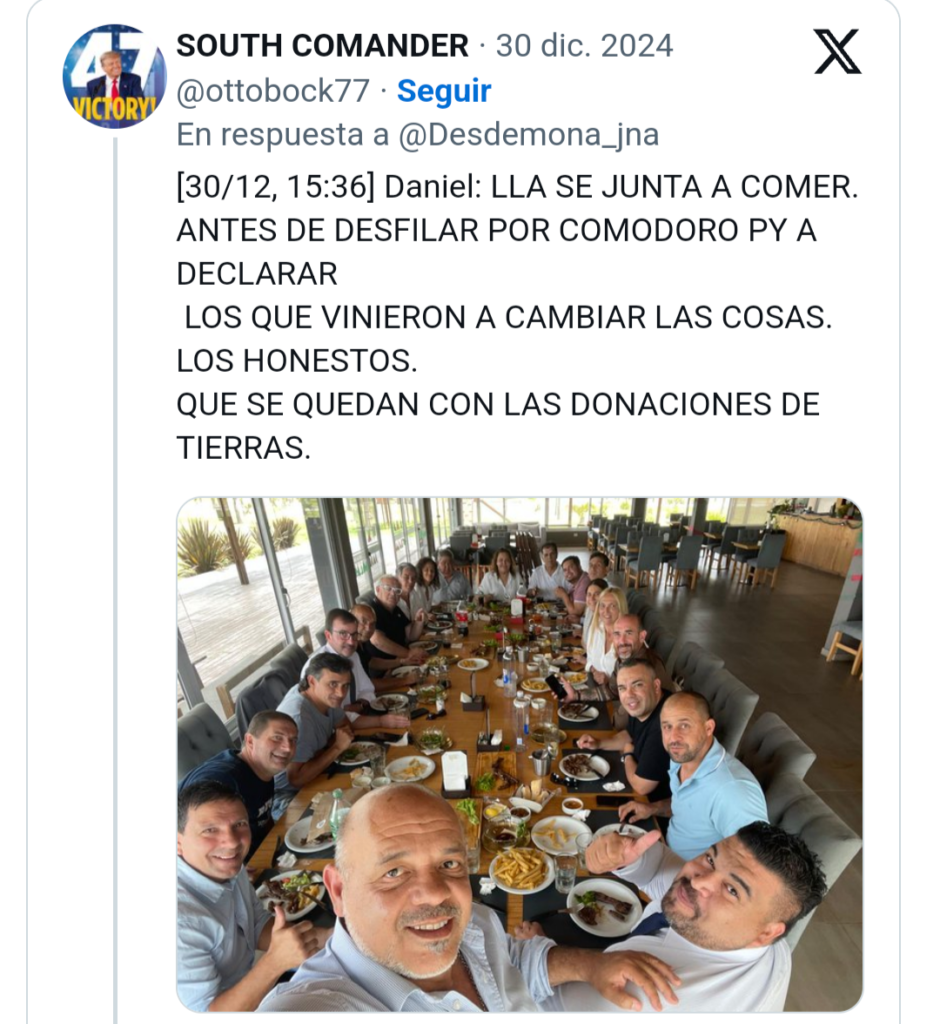The width and height of the screenshot is (940, 1024).
Task: Follow the account via Seguir
Action: tap(444, 91)
